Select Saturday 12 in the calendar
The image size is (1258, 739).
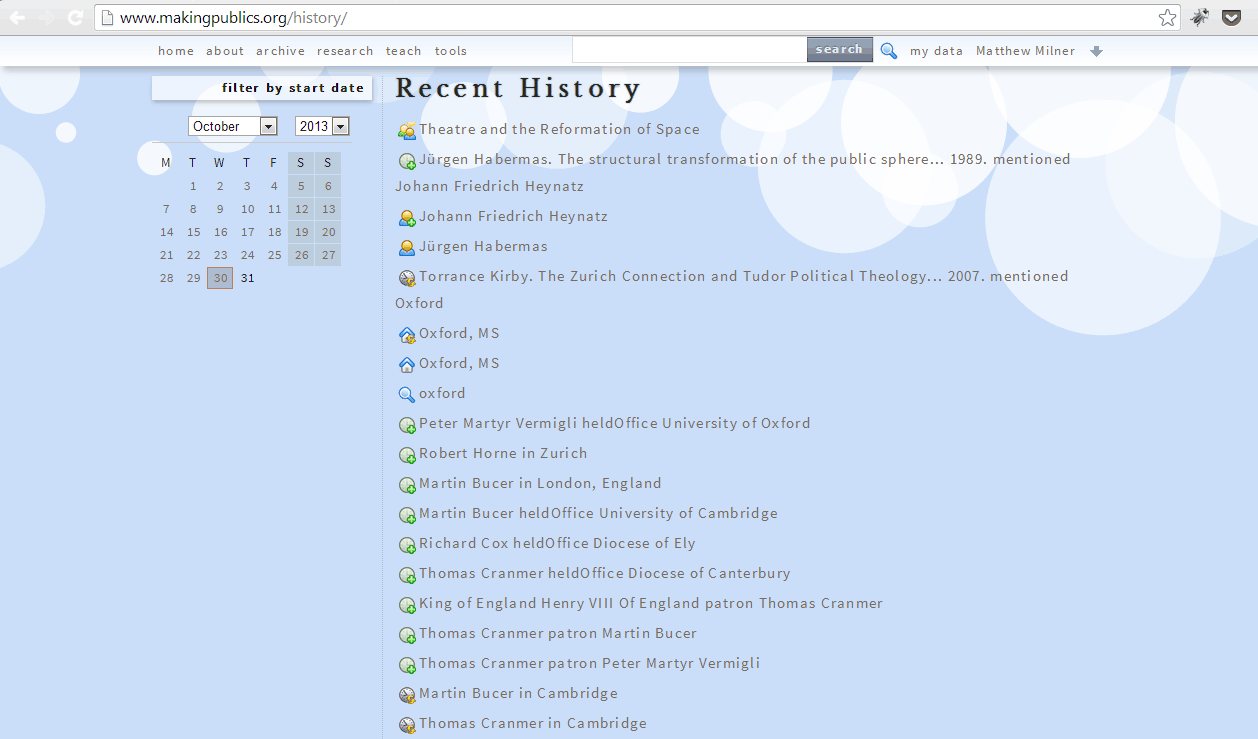point(301,209)
